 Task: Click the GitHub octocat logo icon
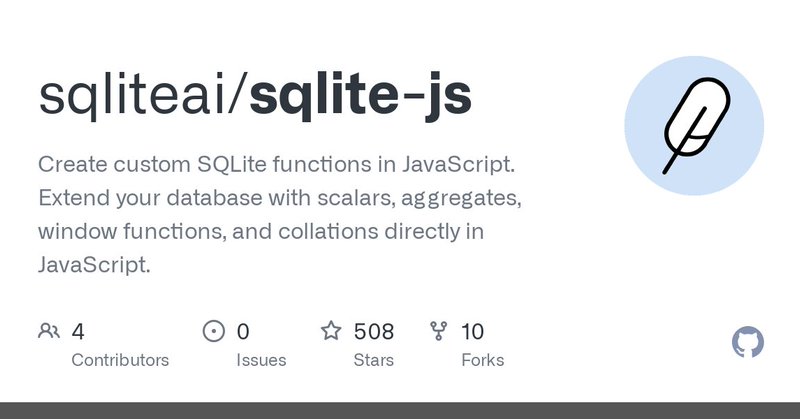(x=747, y=342)
